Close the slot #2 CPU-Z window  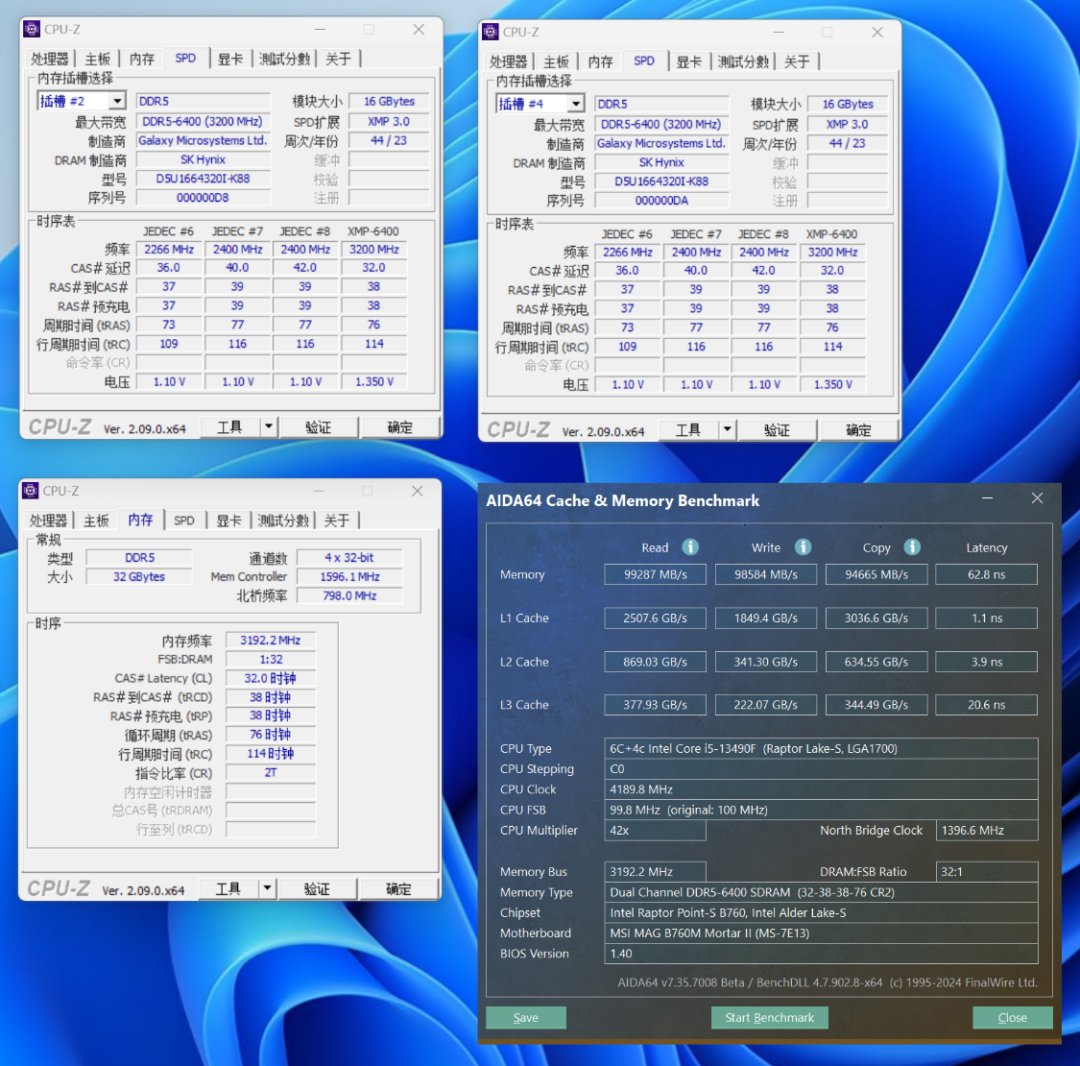tap(419, 29)
